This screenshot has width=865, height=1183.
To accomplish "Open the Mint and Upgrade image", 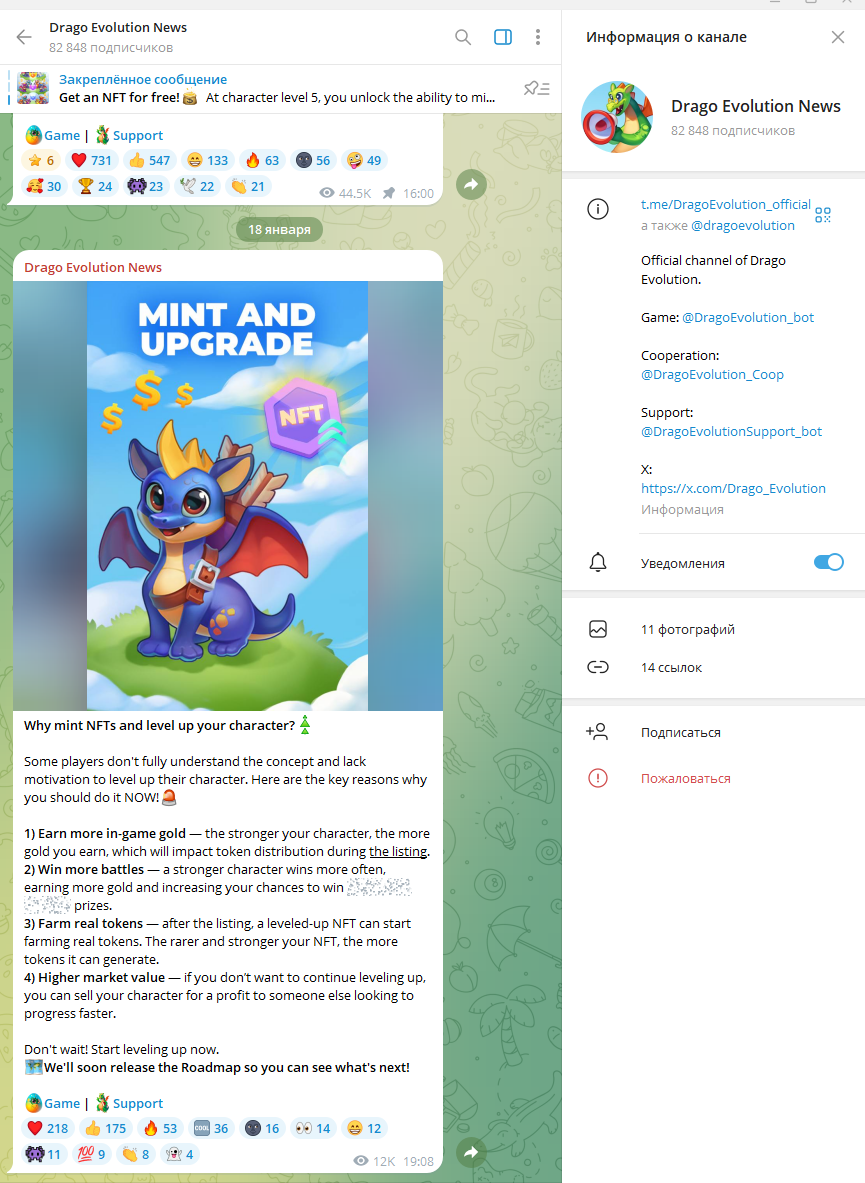I will tap(228, 496).
